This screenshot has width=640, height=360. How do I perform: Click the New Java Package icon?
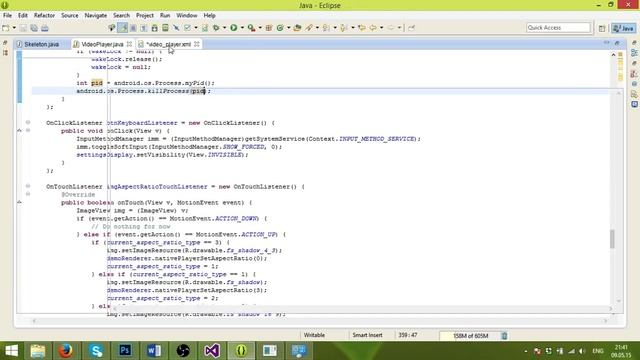point(269,28)
